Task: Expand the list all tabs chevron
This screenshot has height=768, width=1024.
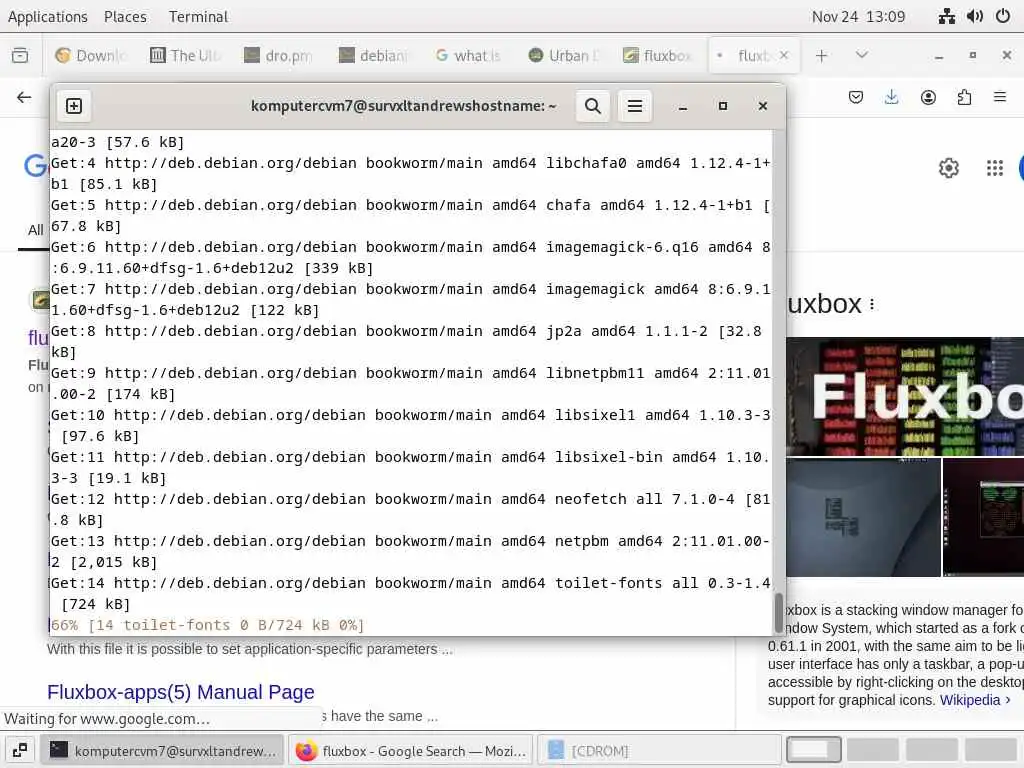Action: click(x=861, y=56)
